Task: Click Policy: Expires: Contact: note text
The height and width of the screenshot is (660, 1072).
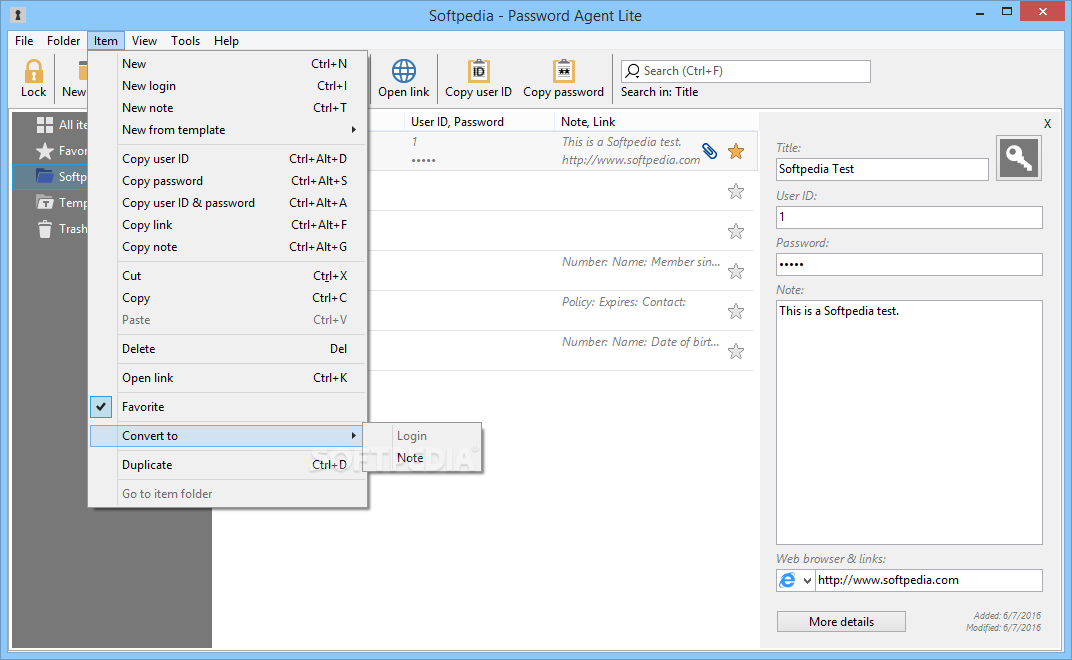Action: (624, 302)
